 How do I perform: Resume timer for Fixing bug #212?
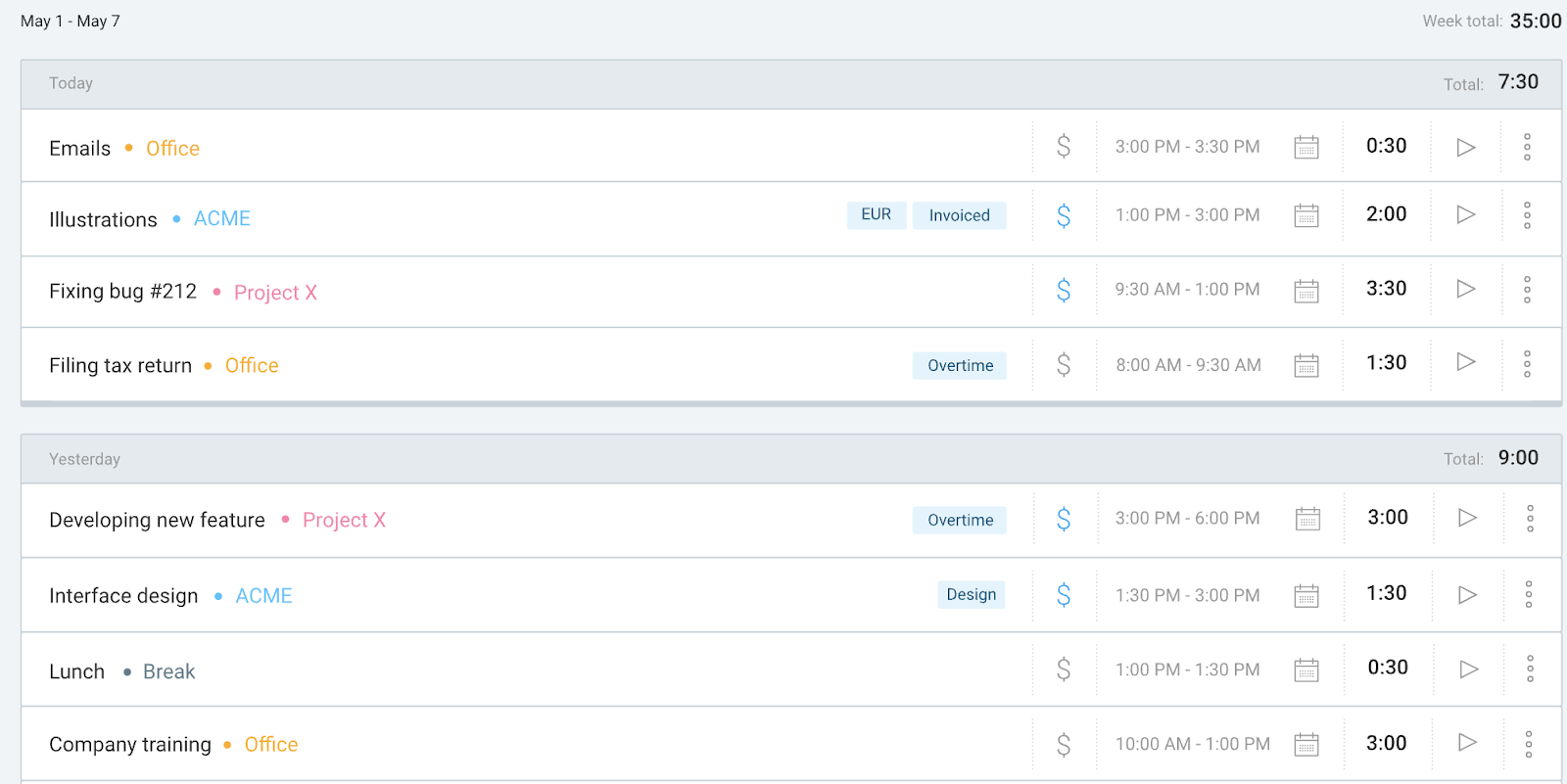(x=1465, y=289)
